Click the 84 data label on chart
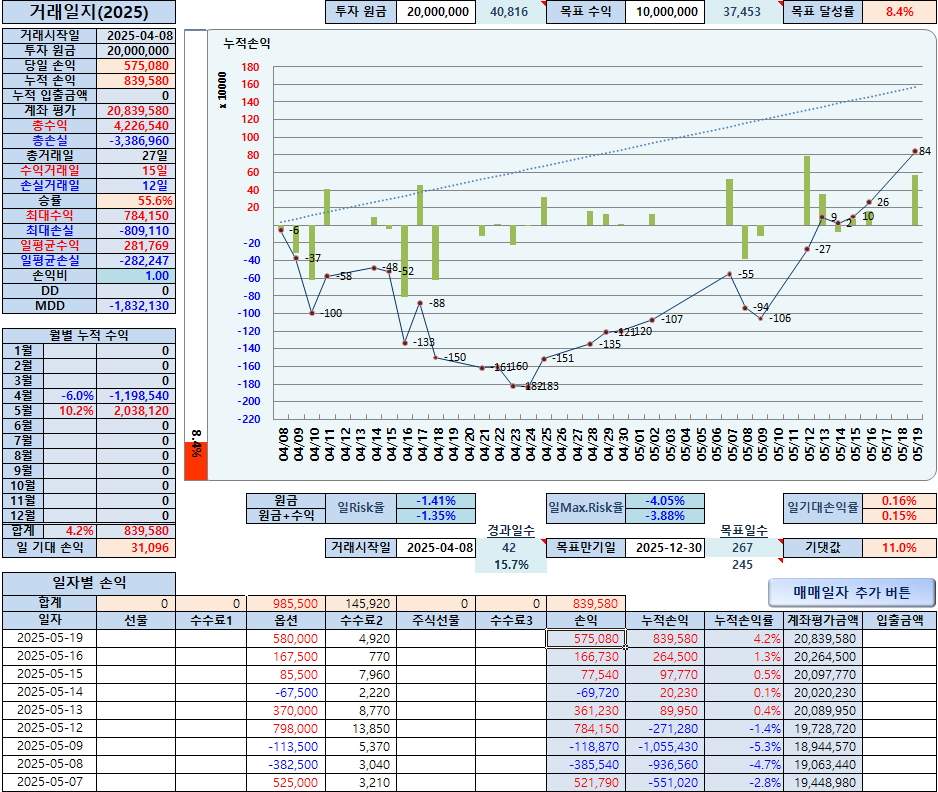This screenshot has width=938, height=792. pos(925,151)
